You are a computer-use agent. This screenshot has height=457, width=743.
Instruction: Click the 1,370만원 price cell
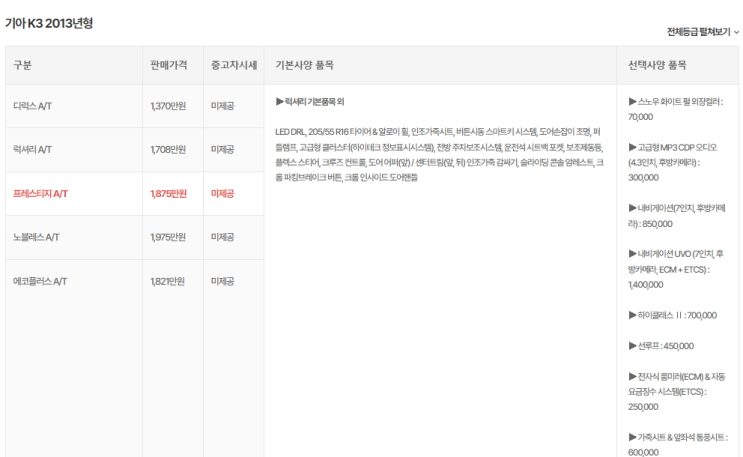click(x=168, y=106)
